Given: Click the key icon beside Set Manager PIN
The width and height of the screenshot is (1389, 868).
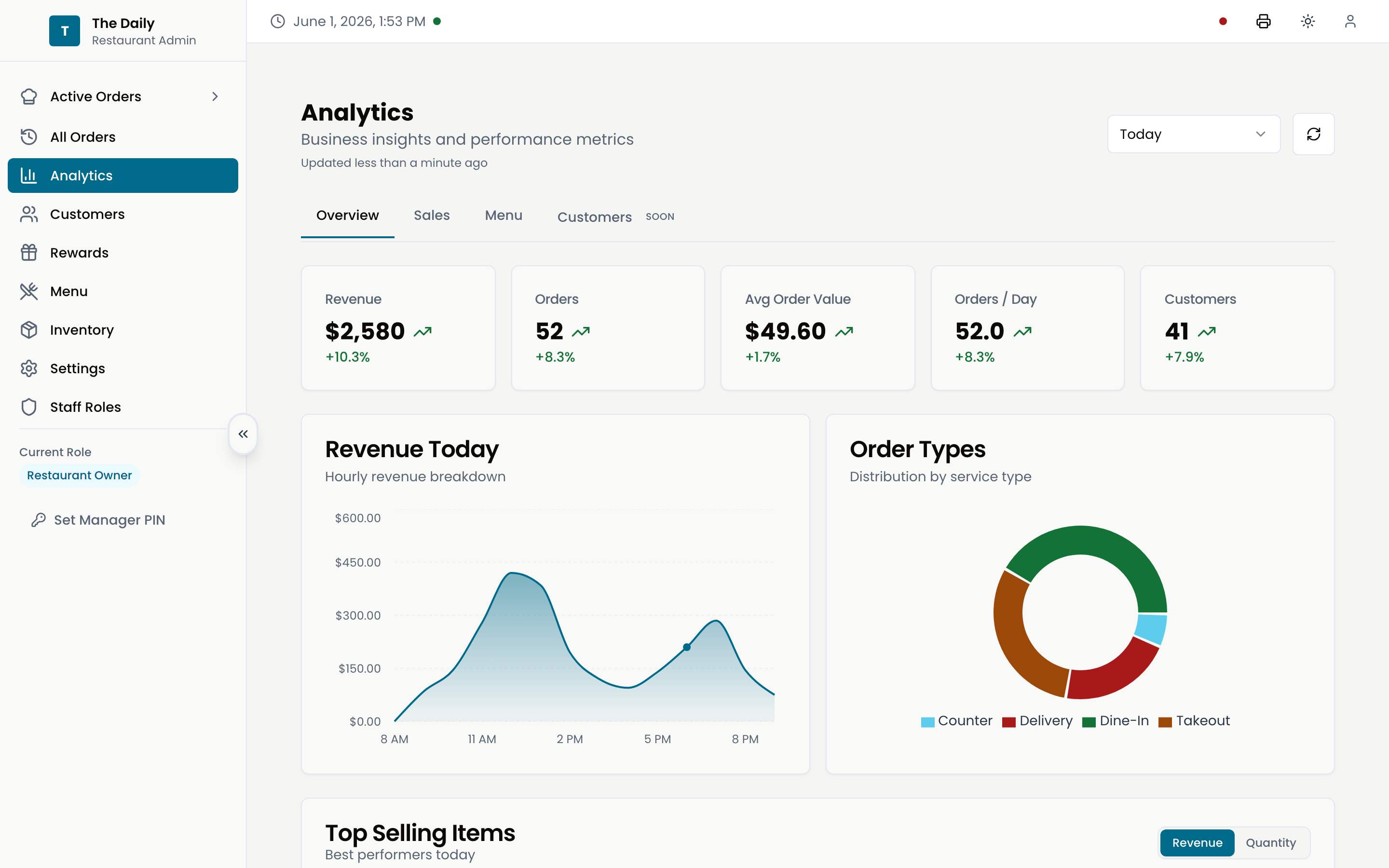Looking at the screenshot, I should point(39,519).
